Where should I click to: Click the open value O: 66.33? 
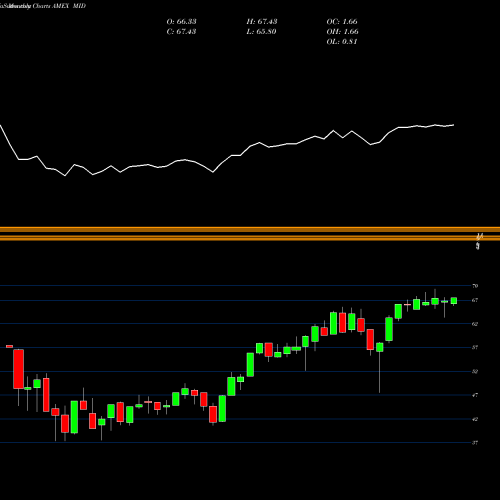coord(181,22)
